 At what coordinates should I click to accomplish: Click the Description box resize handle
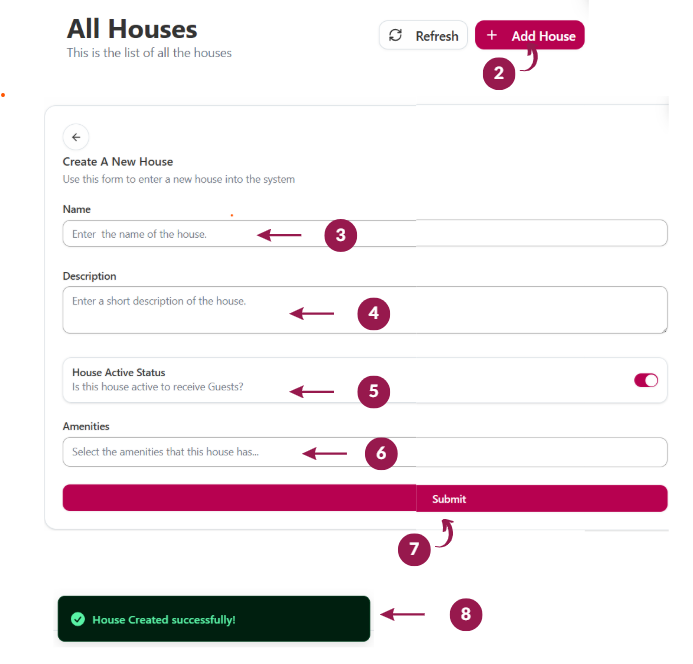662,328
